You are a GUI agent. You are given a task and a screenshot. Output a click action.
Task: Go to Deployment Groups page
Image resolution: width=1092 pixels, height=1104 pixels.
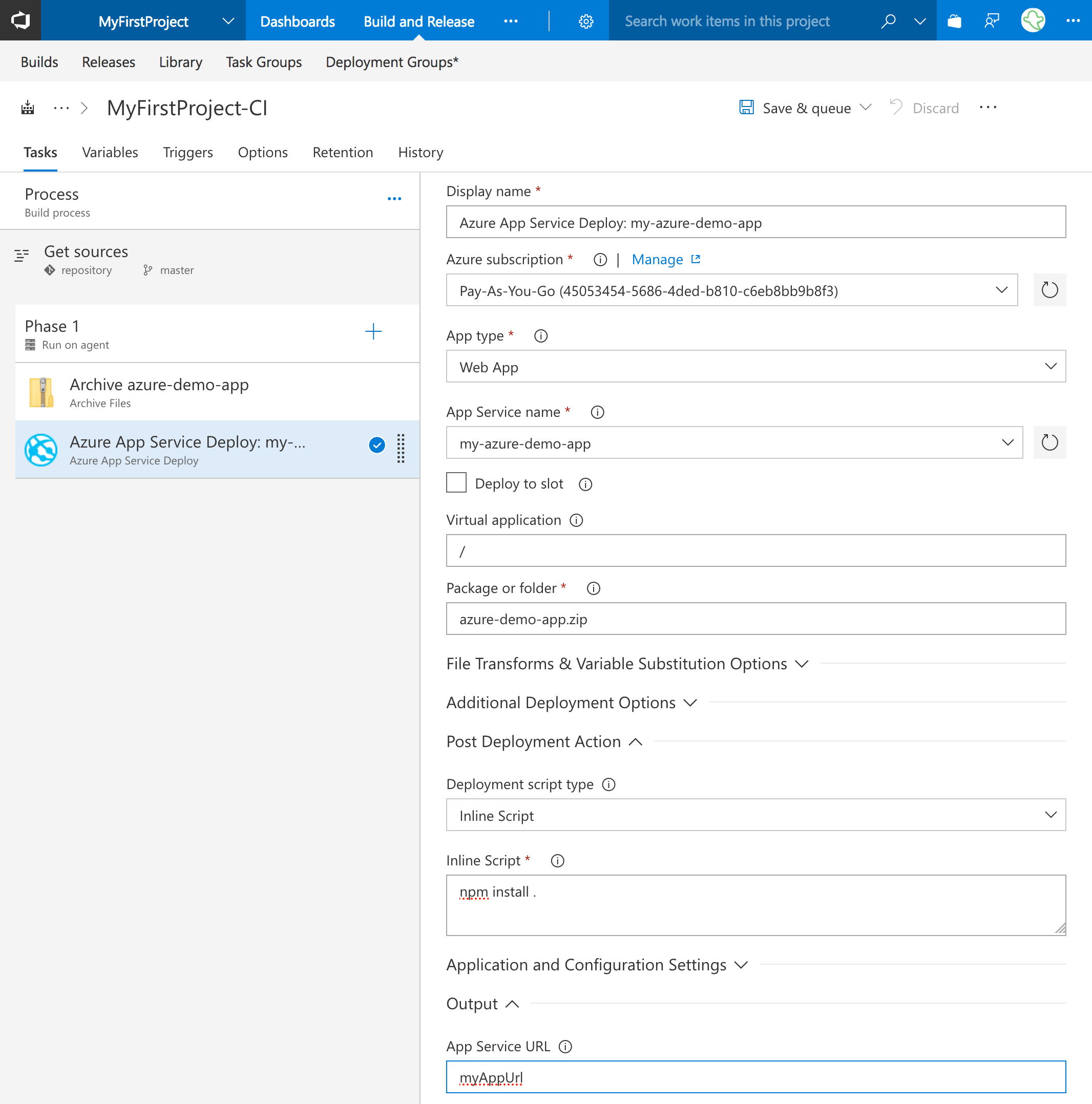(392, 62)
